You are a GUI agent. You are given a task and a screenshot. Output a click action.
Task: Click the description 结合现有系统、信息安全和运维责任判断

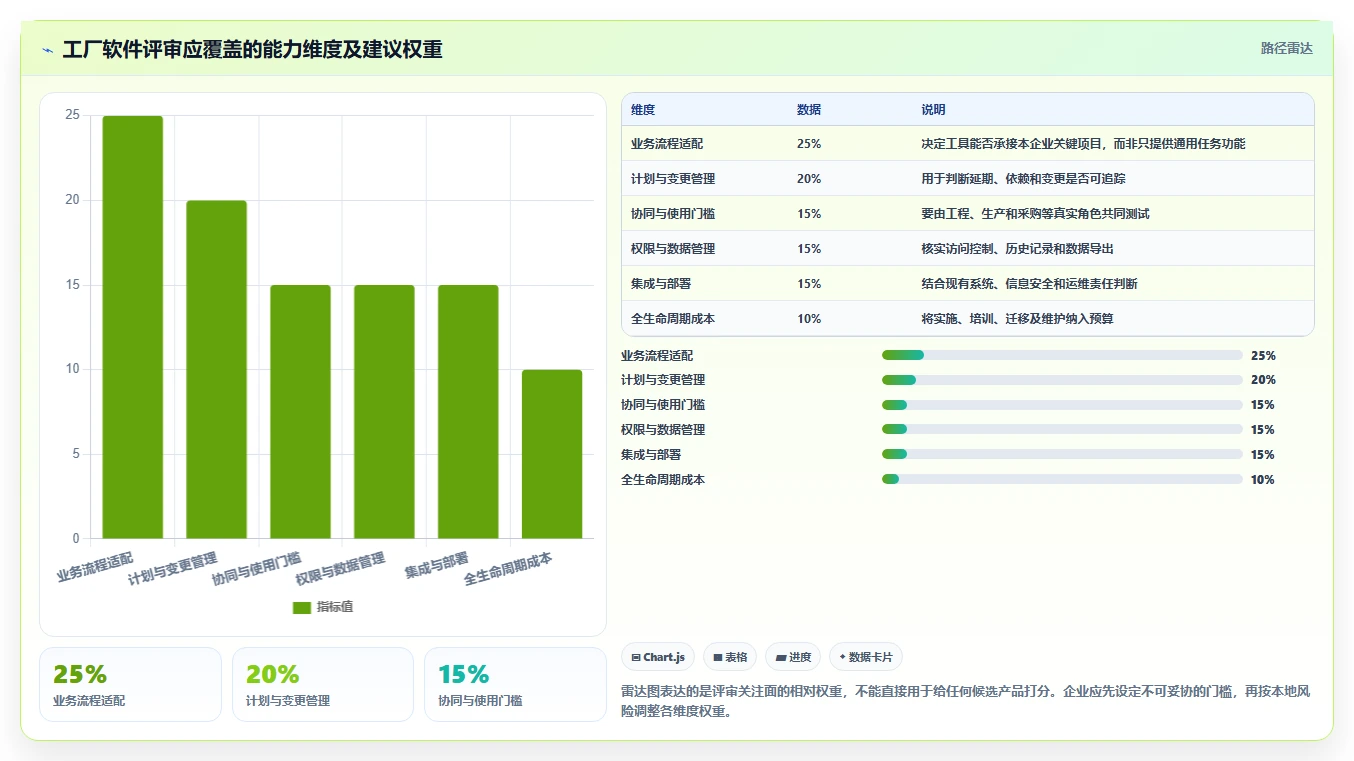[x=1029, y=284]
